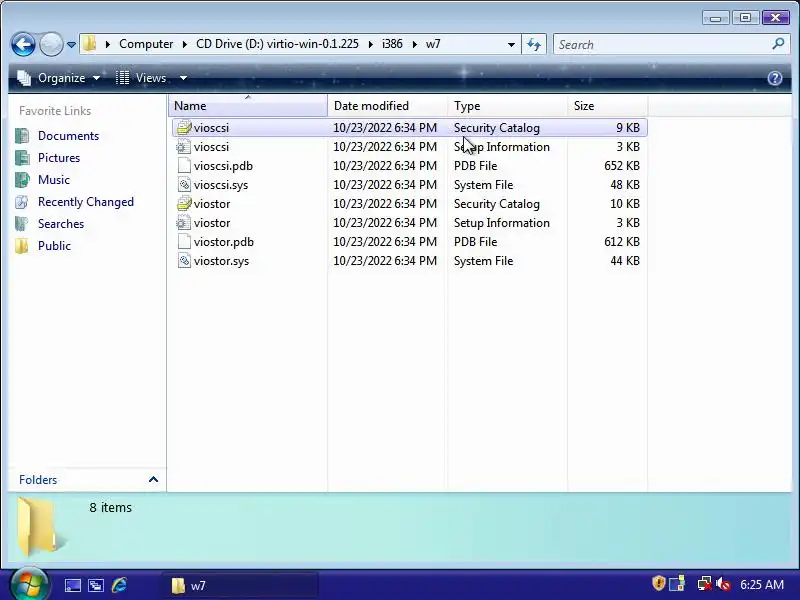
Task: Click Show Desktop in Quick Launch
Action: (72, 585)
